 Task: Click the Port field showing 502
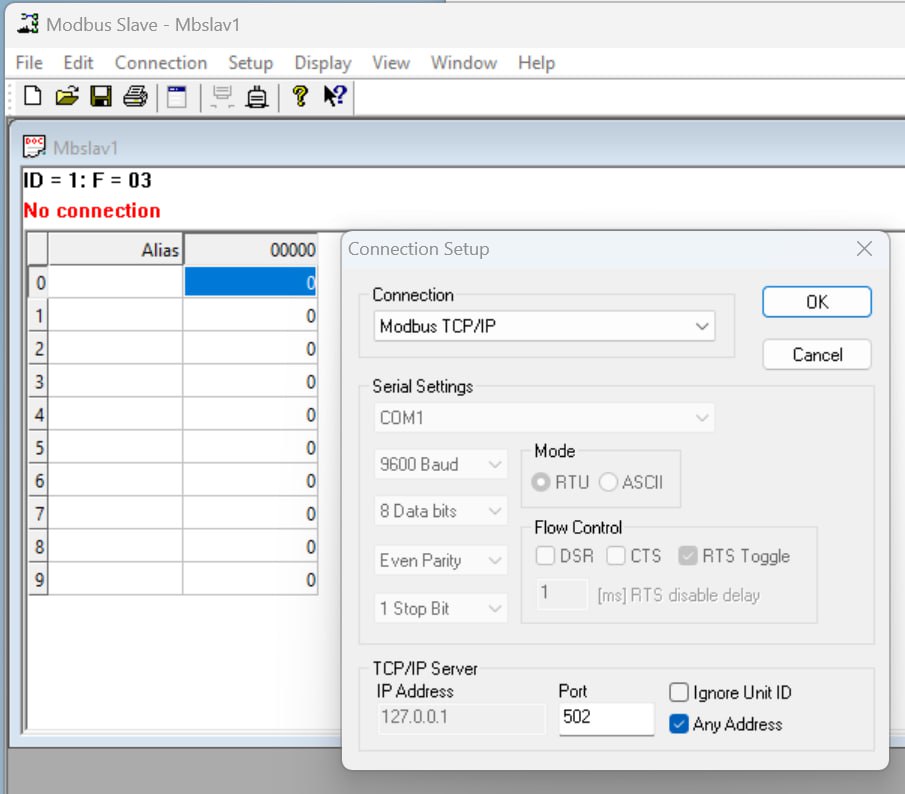pyautogui.click(x=607, y=718)
